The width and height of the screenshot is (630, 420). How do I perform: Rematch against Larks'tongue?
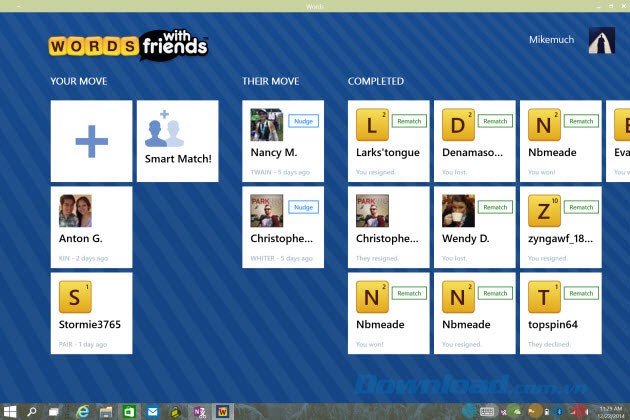pos(409,121)
